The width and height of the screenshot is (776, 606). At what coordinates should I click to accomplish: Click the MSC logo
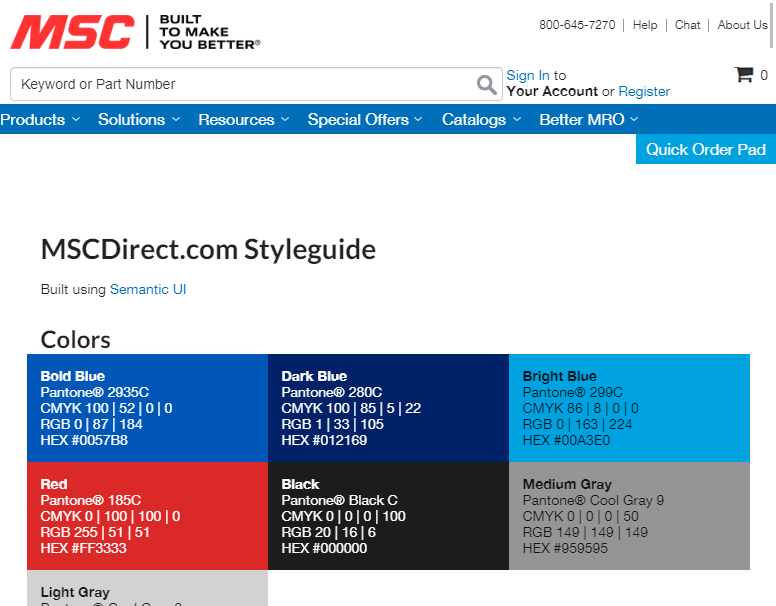pyautogui.click(x=72, y=32)
